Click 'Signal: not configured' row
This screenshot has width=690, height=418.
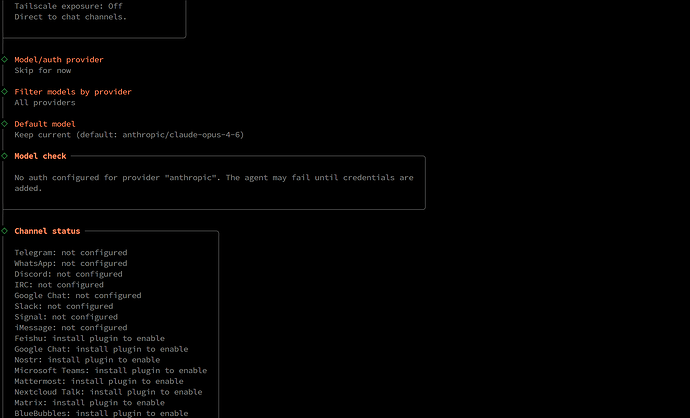[66, 317]
